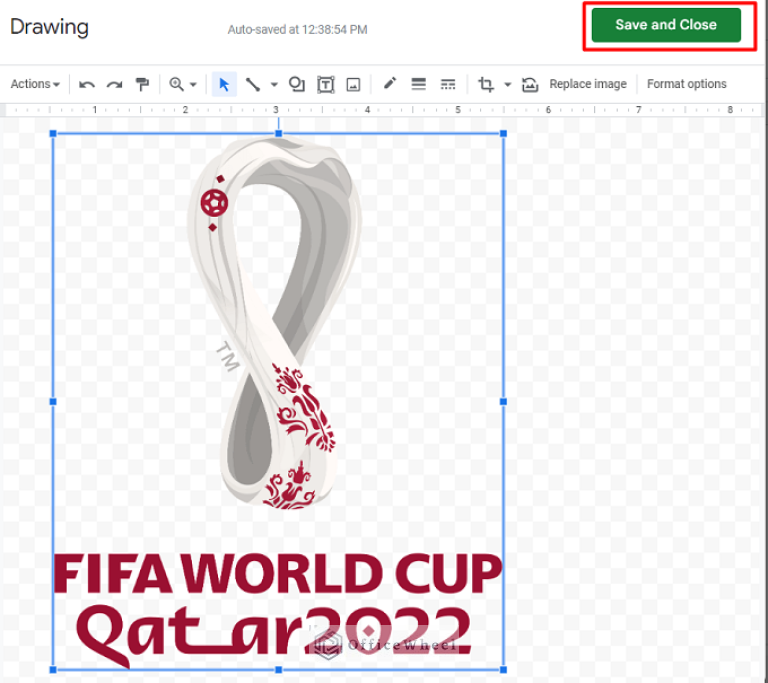Open the Zoom magnifier dropdown

182,84
